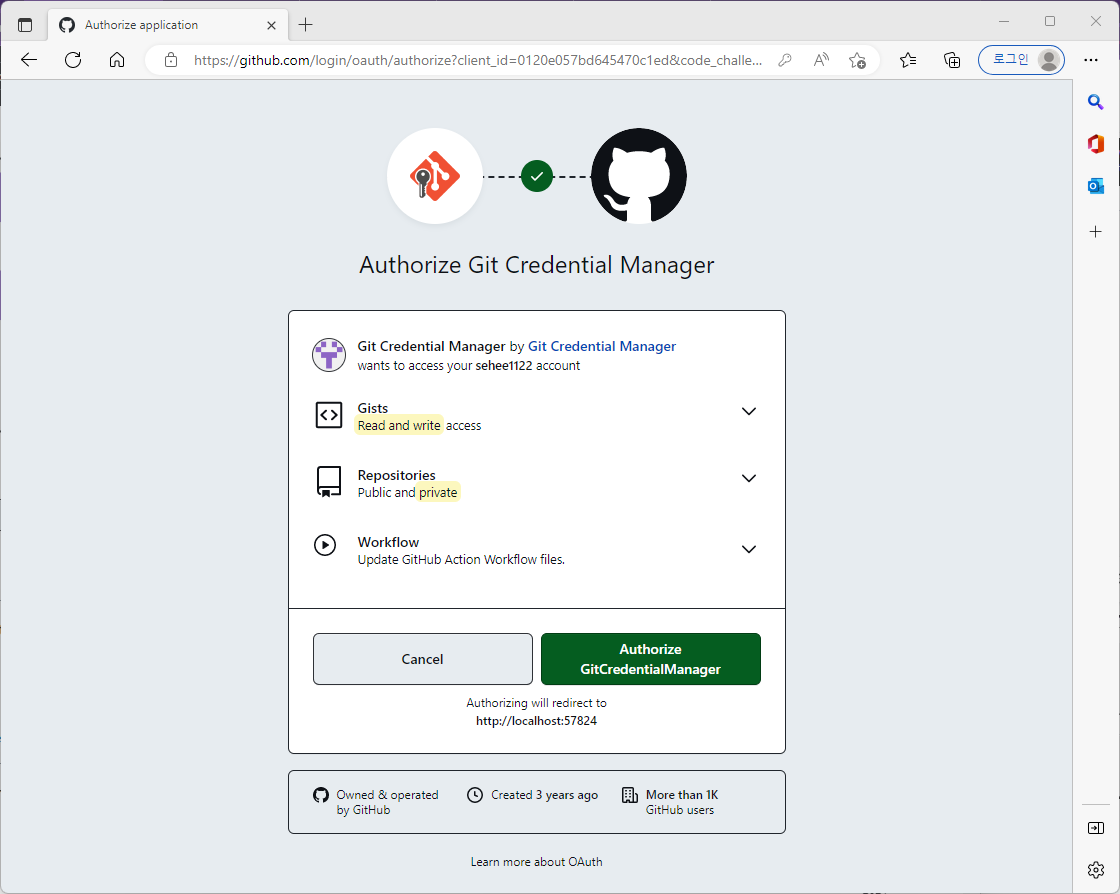Screen dimensions: 1120x894
Task: Select the Authorize application tab
Action: pyautogui.click(x=169, y=25)
